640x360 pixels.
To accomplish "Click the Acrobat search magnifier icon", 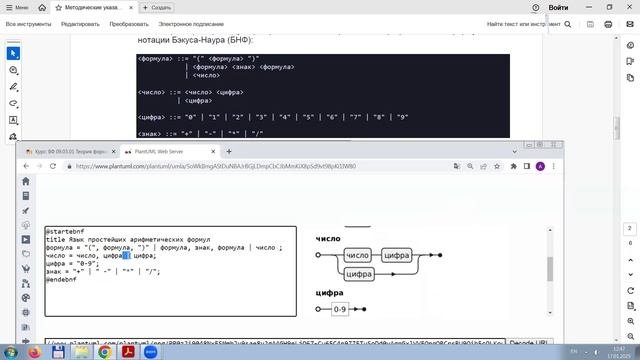I will point(568,24).
